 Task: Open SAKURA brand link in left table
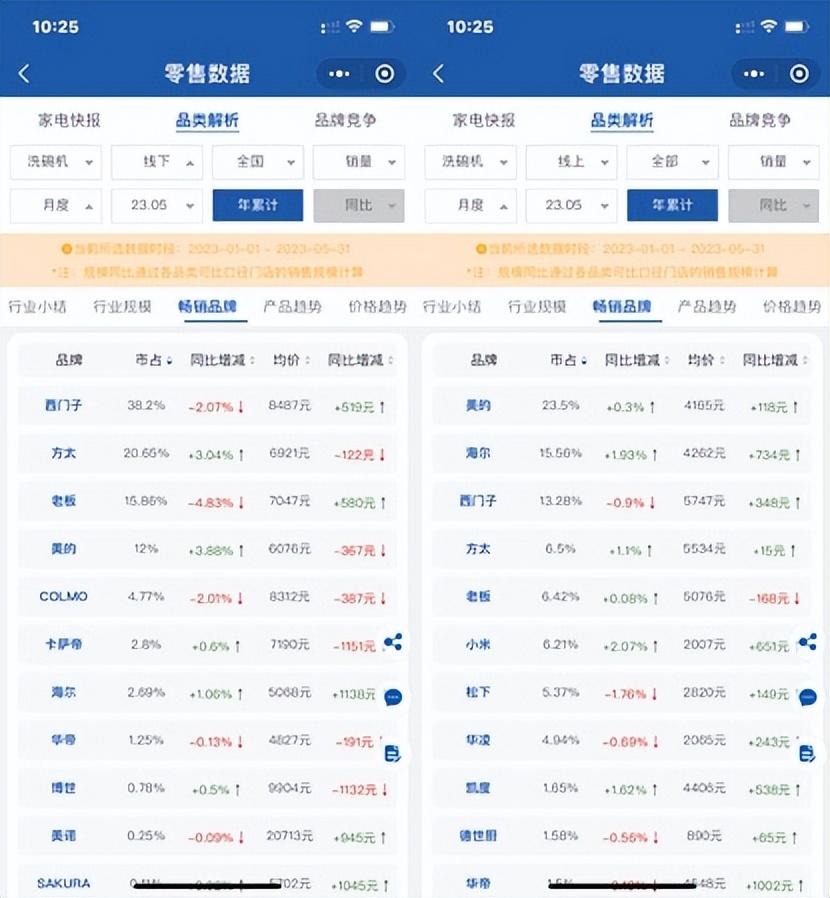[x=64, y=883]
